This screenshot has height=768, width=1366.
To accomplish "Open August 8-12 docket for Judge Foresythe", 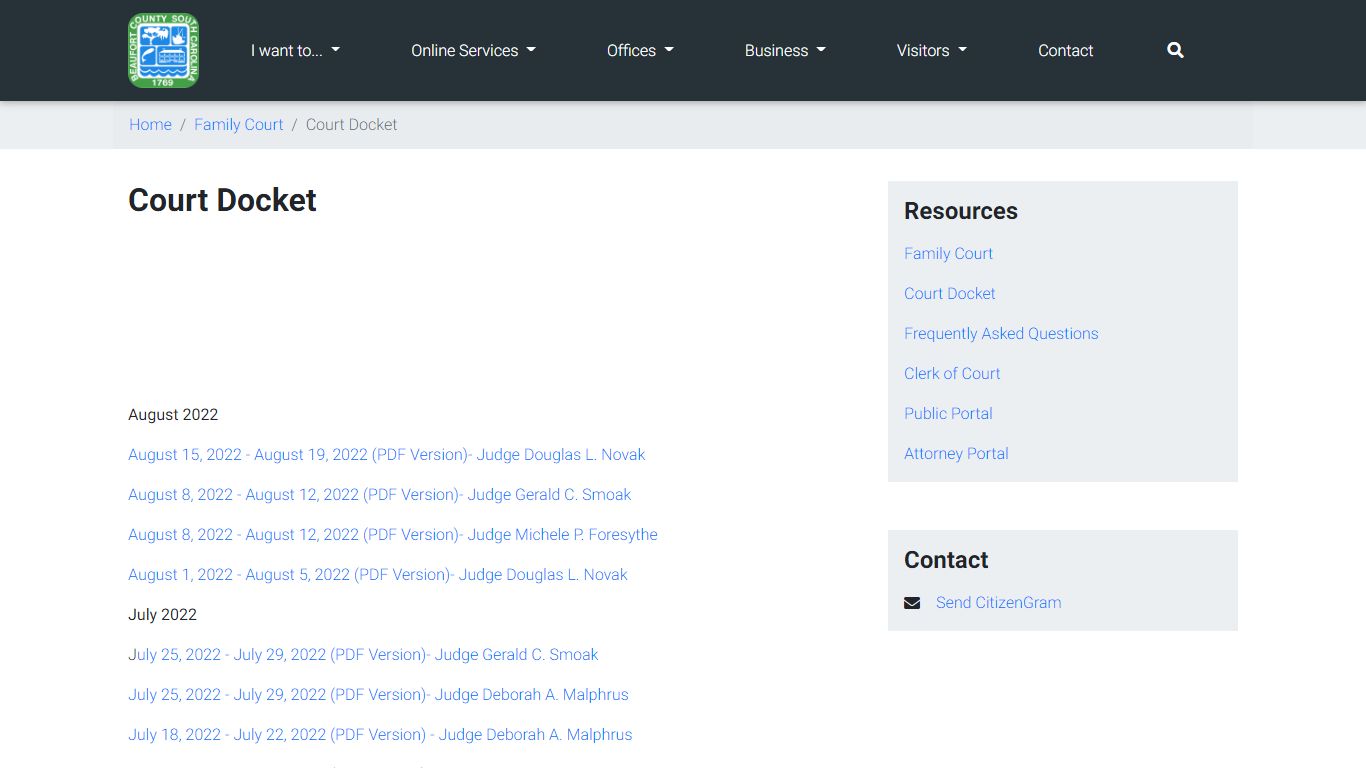I will click(392, 535).
